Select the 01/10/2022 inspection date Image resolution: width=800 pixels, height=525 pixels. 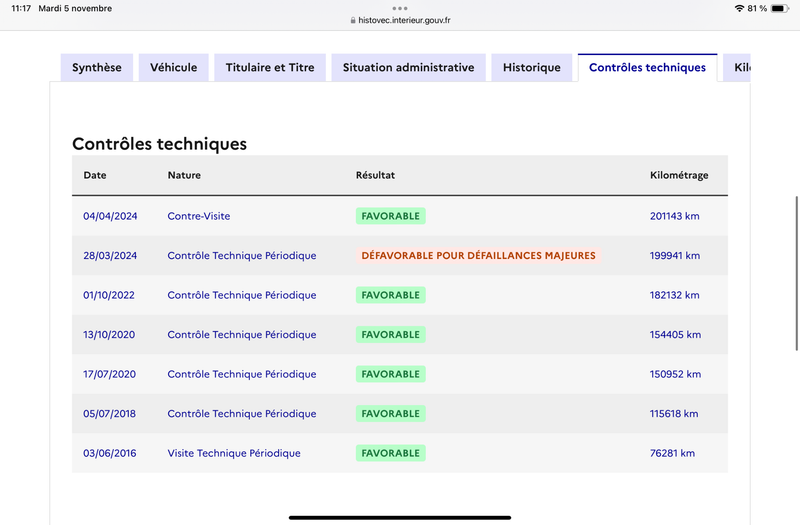click(x=109, y=295)
